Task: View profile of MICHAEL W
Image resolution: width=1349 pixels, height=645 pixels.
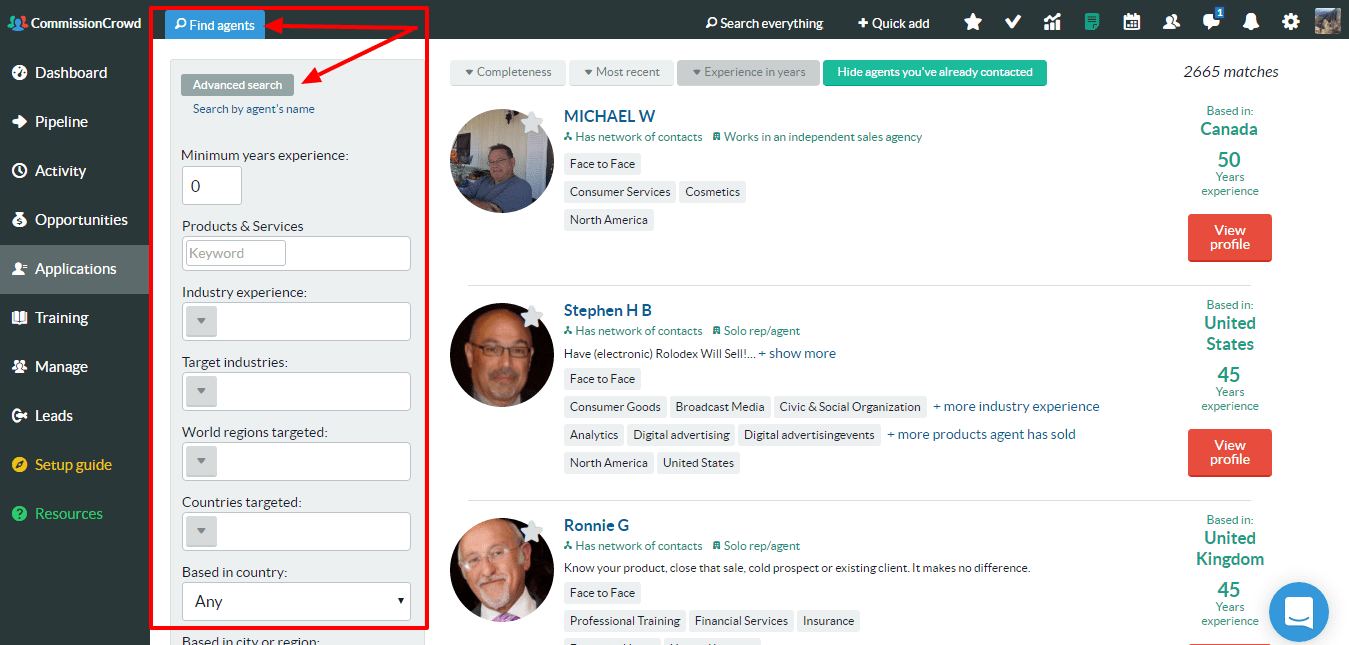Action: [1229, 238]
